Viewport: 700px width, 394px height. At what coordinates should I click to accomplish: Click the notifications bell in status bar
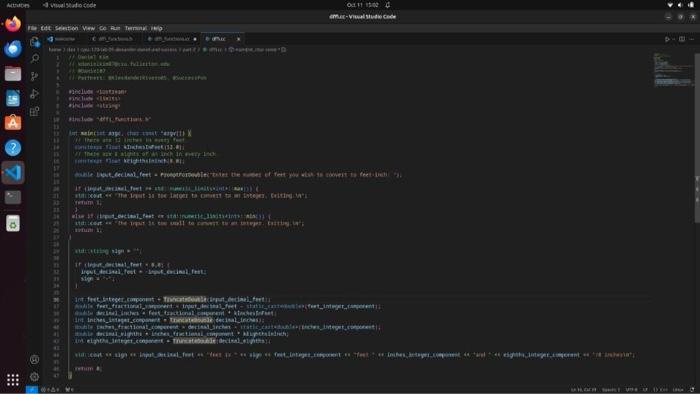[x=692, y=390]
